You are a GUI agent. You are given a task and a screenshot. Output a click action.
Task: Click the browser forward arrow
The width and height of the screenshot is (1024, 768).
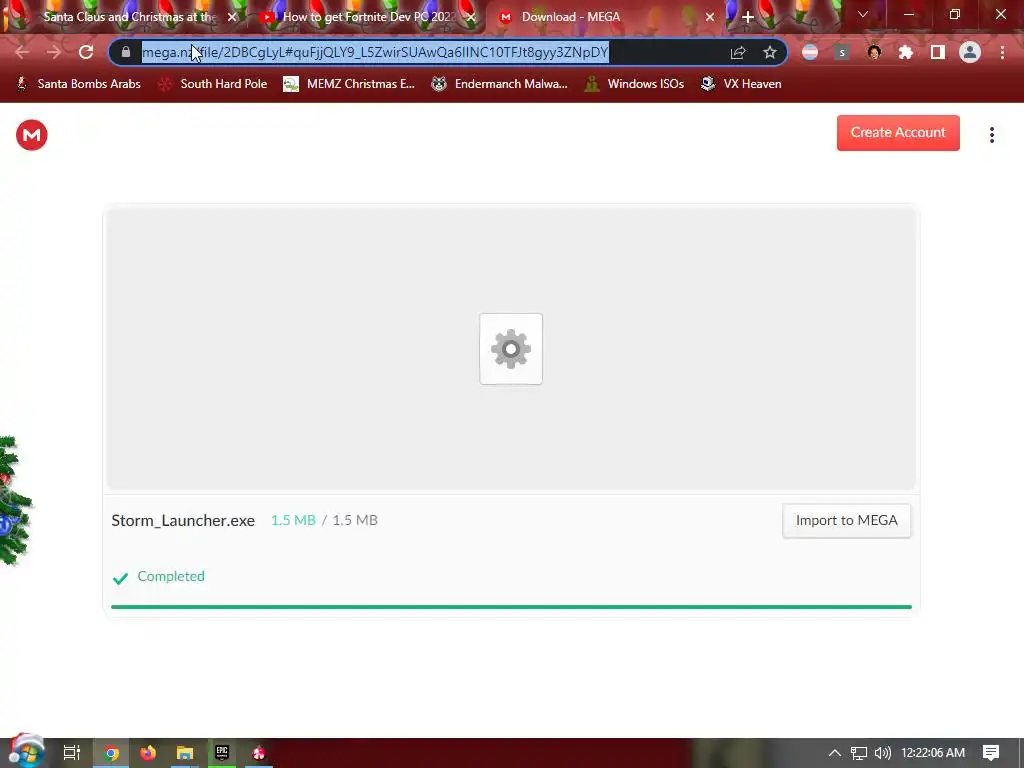pos(54,52)
